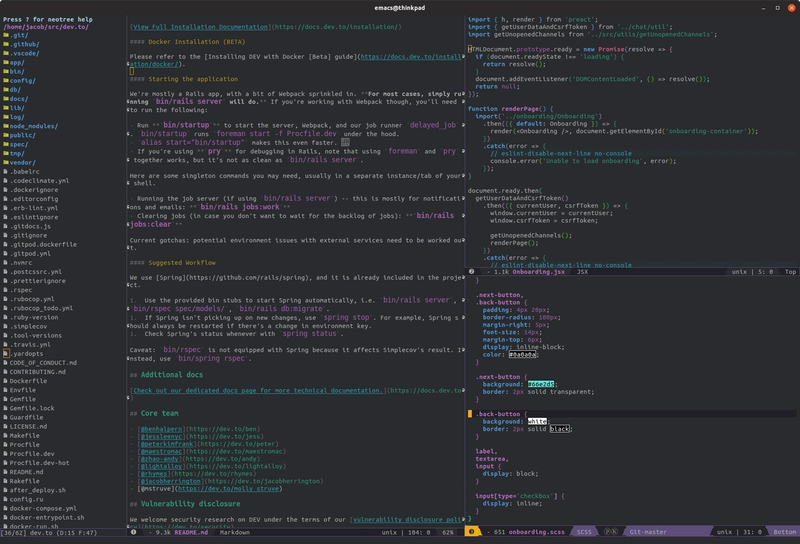Expand the .vscode/ folder
Image resolution: width=800 pixels, height=544 pixels.
tap(24, 54)
